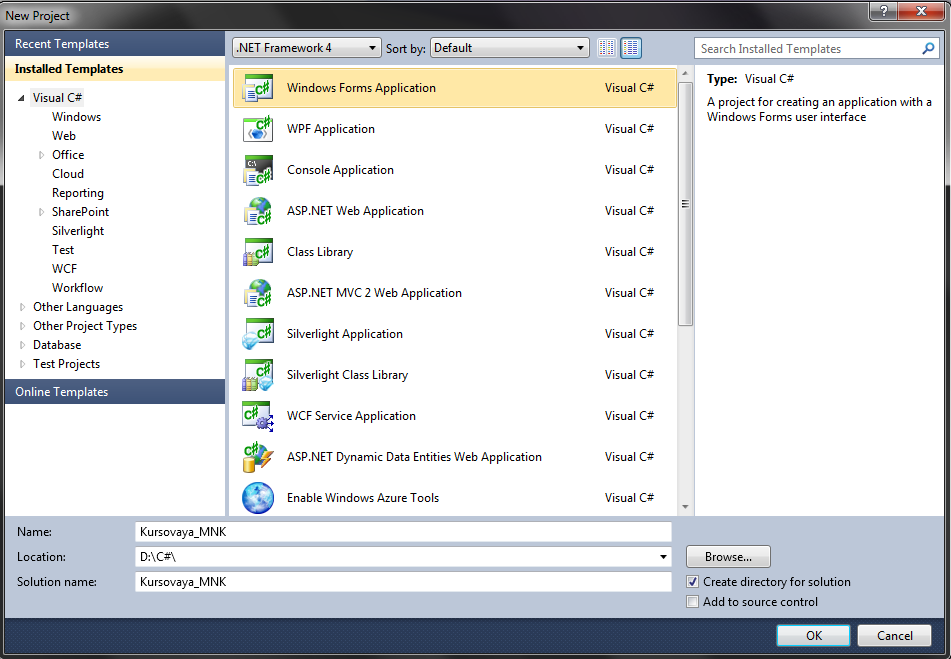The width and height of the screenshot is (951, 659).
Task: Click the Windows Forms Application template icon
Action: click(x=258, y=88)
